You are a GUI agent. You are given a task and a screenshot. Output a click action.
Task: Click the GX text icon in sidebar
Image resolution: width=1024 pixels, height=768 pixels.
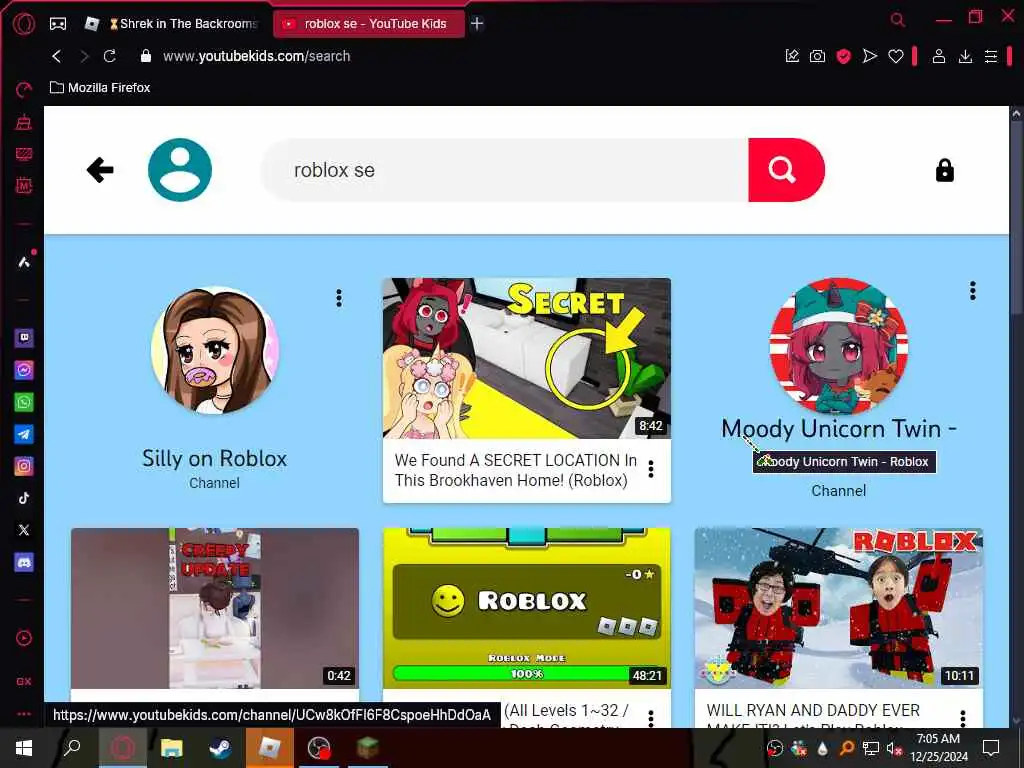point(24,681)
